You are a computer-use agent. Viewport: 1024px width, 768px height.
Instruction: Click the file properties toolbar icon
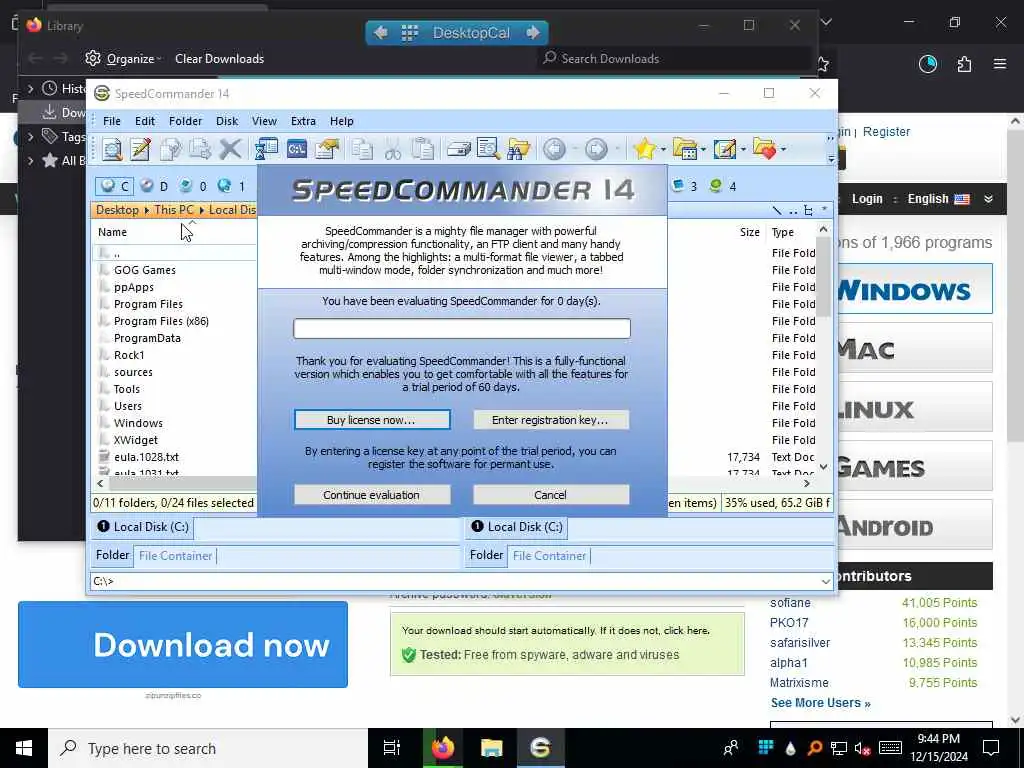[x=327, y=149]
